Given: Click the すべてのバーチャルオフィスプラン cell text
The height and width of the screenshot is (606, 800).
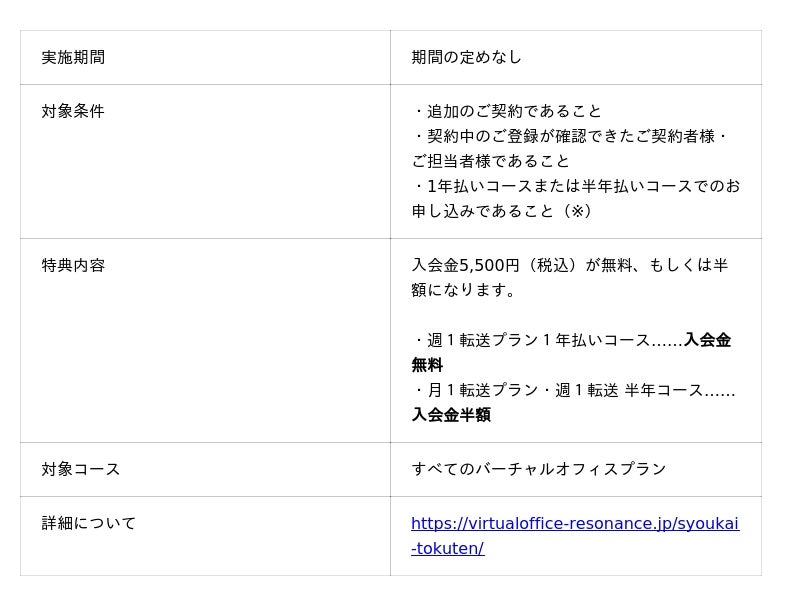Looking at the screenshot, I should pyautogui.click(x=538, y=470).
